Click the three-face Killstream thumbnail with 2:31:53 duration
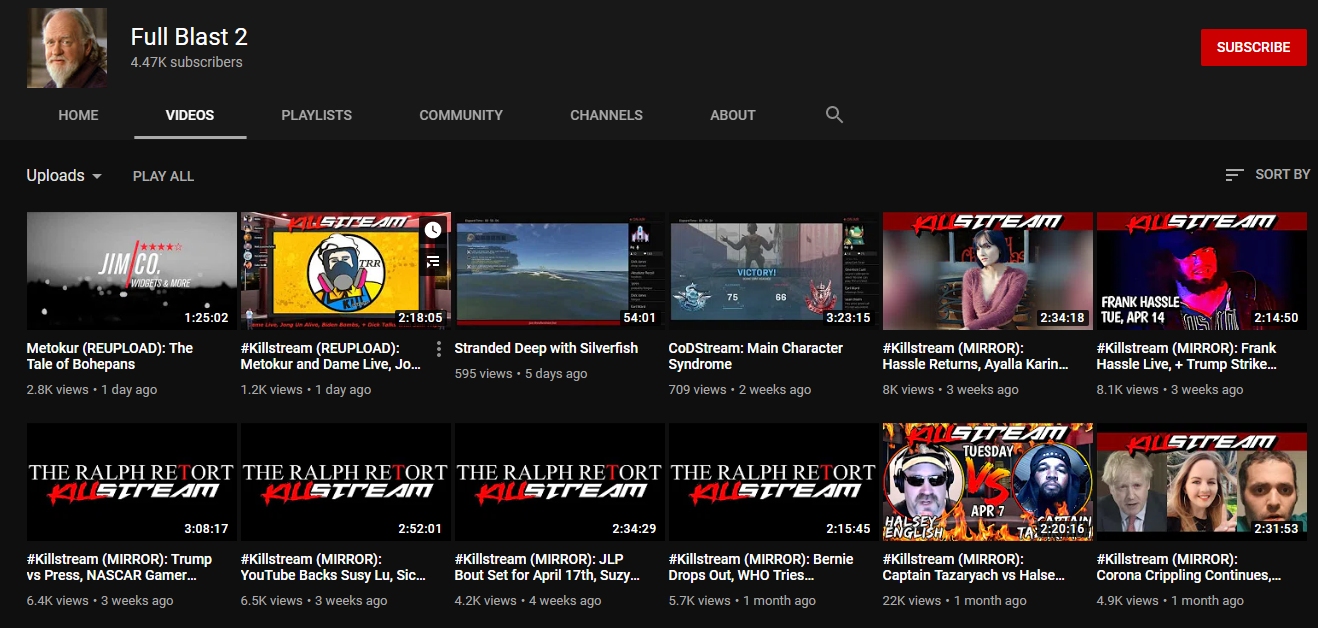The image size is (1318, 628). [1202, 481]
